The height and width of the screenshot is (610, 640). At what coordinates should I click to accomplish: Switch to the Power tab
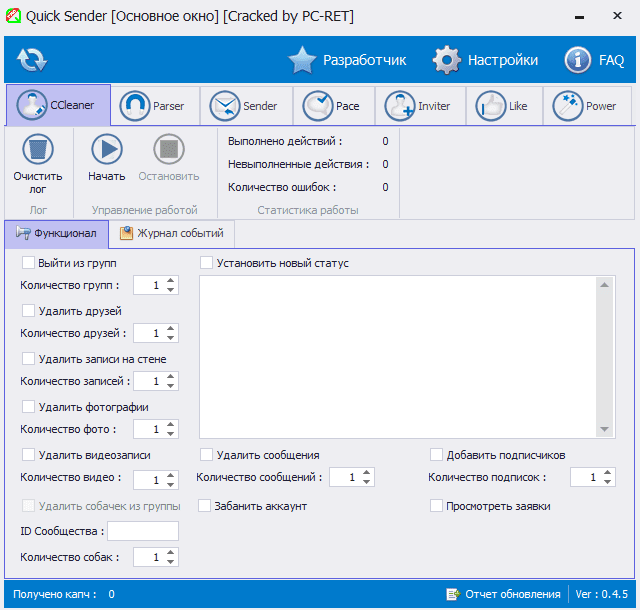coord(587,106)
